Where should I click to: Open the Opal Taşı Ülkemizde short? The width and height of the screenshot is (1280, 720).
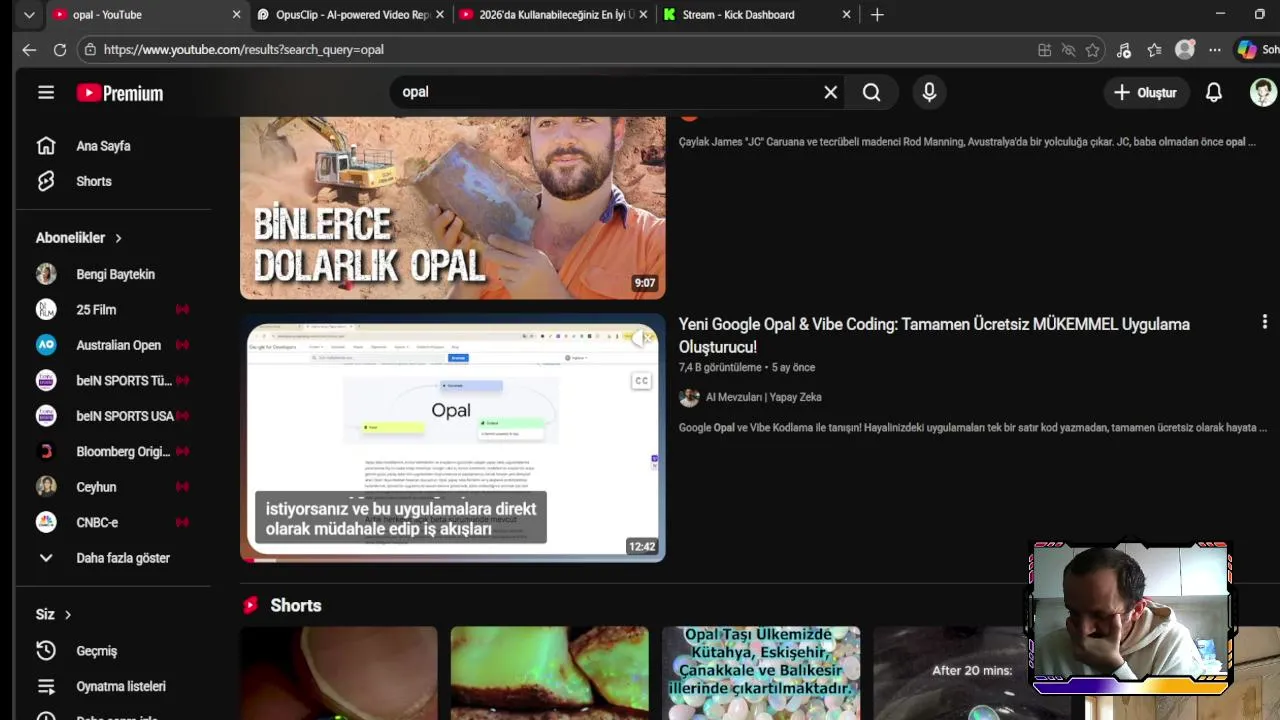pos(761,673)
